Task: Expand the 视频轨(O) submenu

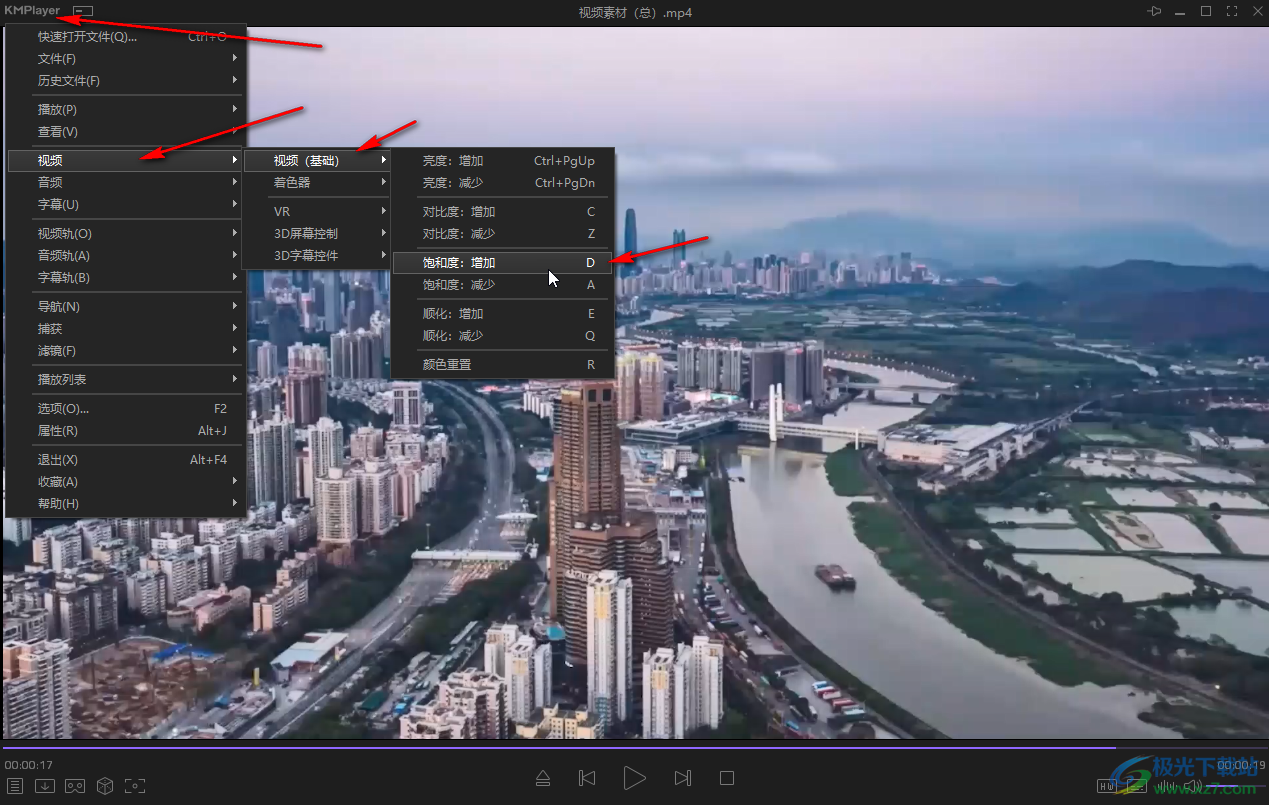Action: tap(126, 233)
